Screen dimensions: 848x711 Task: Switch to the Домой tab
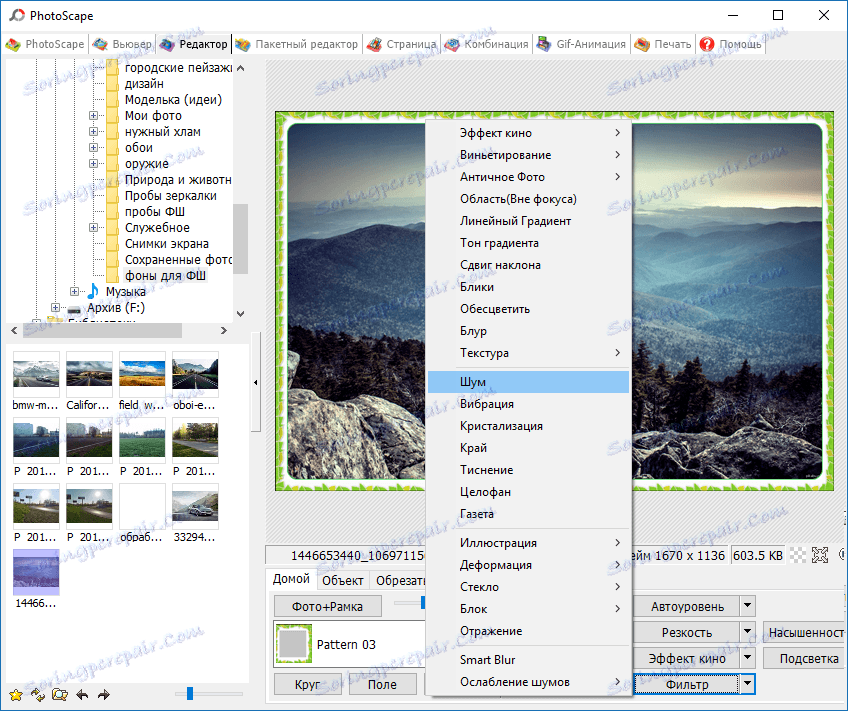click(x=291, y=579)
